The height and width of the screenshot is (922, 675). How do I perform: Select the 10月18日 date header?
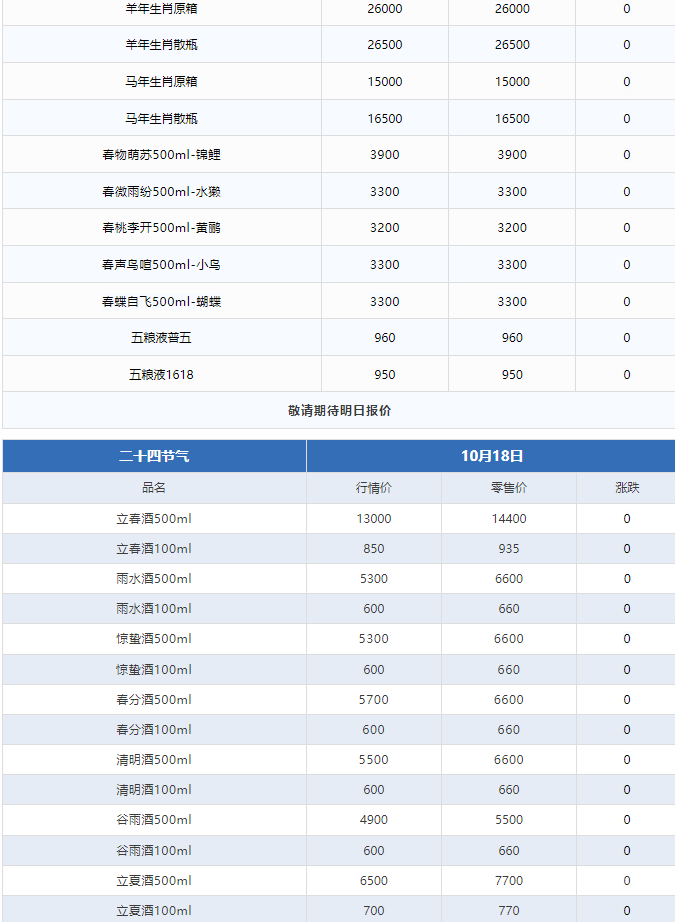tap(492, 456)
